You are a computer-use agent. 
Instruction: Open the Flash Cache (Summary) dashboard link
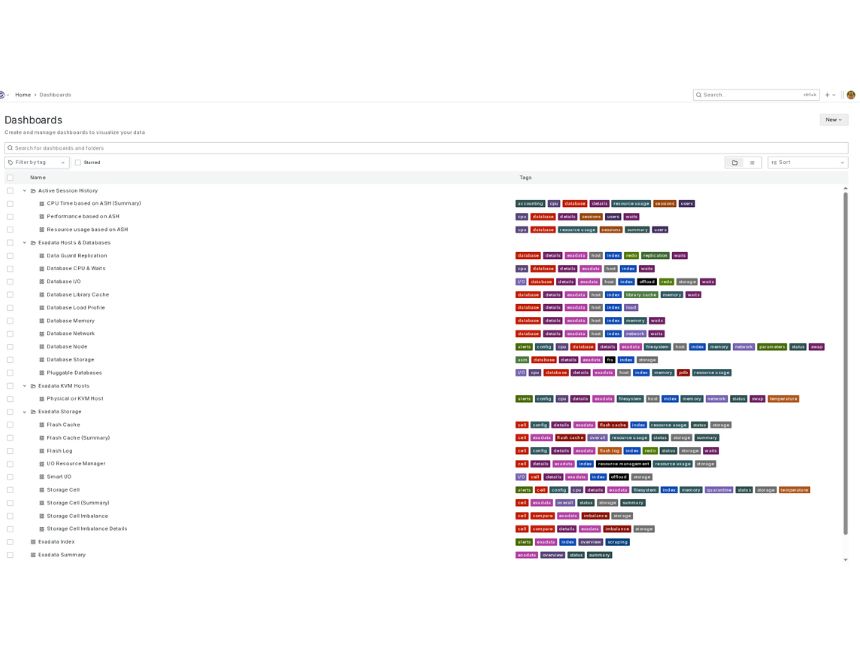click(78, 437)
